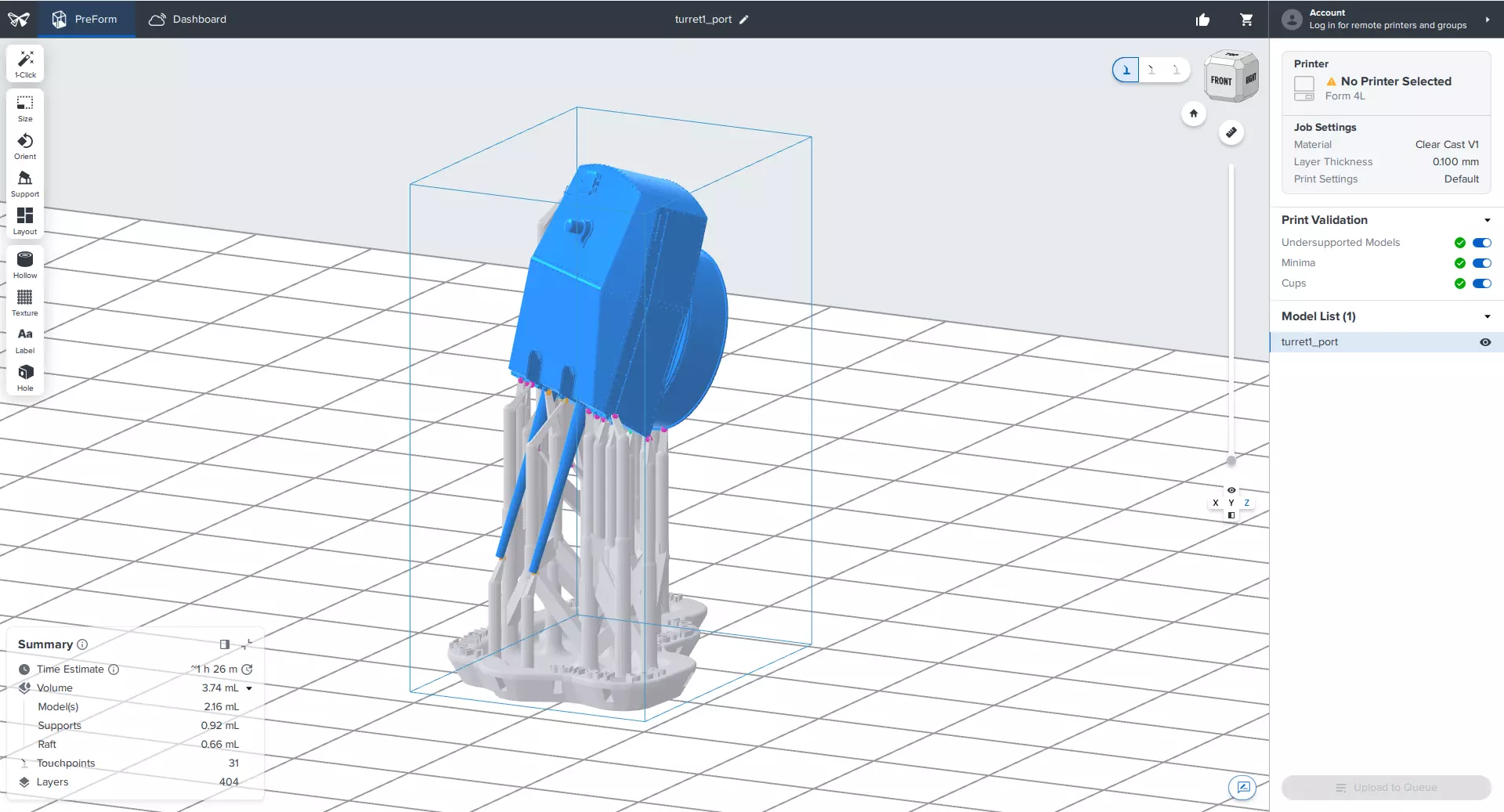Image resolution: width=1504 pixels, height=812 pixels.
Task: Click the account avatar icon
Action: tap(1292, 20)
